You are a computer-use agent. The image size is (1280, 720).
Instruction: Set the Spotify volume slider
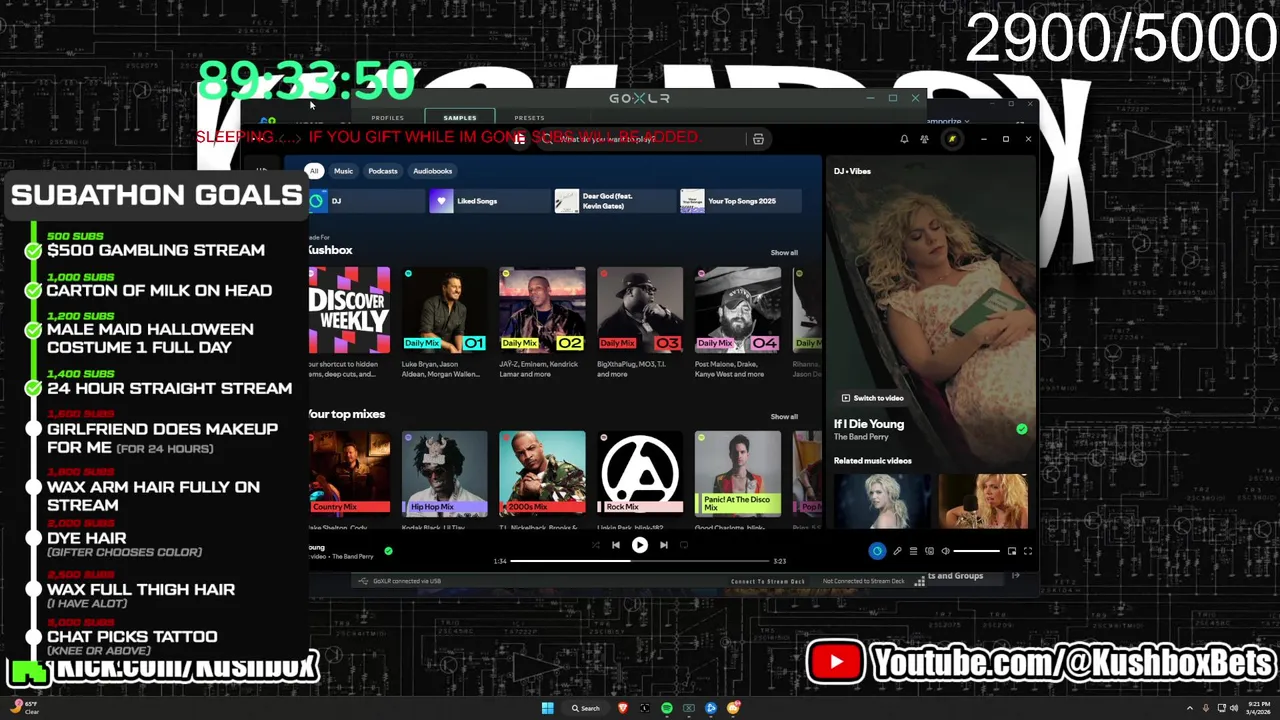(x=976, y=551)
